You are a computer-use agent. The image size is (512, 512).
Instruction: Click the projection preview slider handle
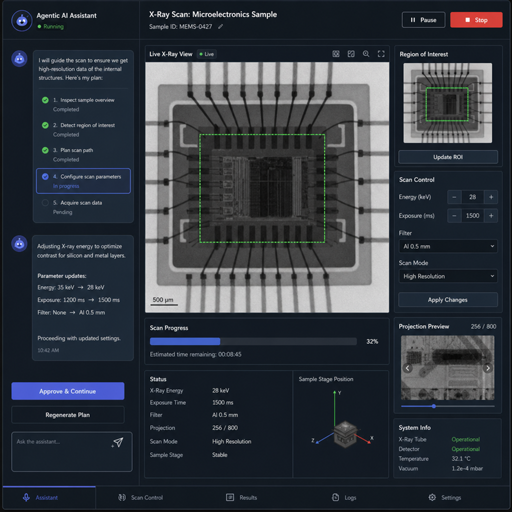pos(434,406)
